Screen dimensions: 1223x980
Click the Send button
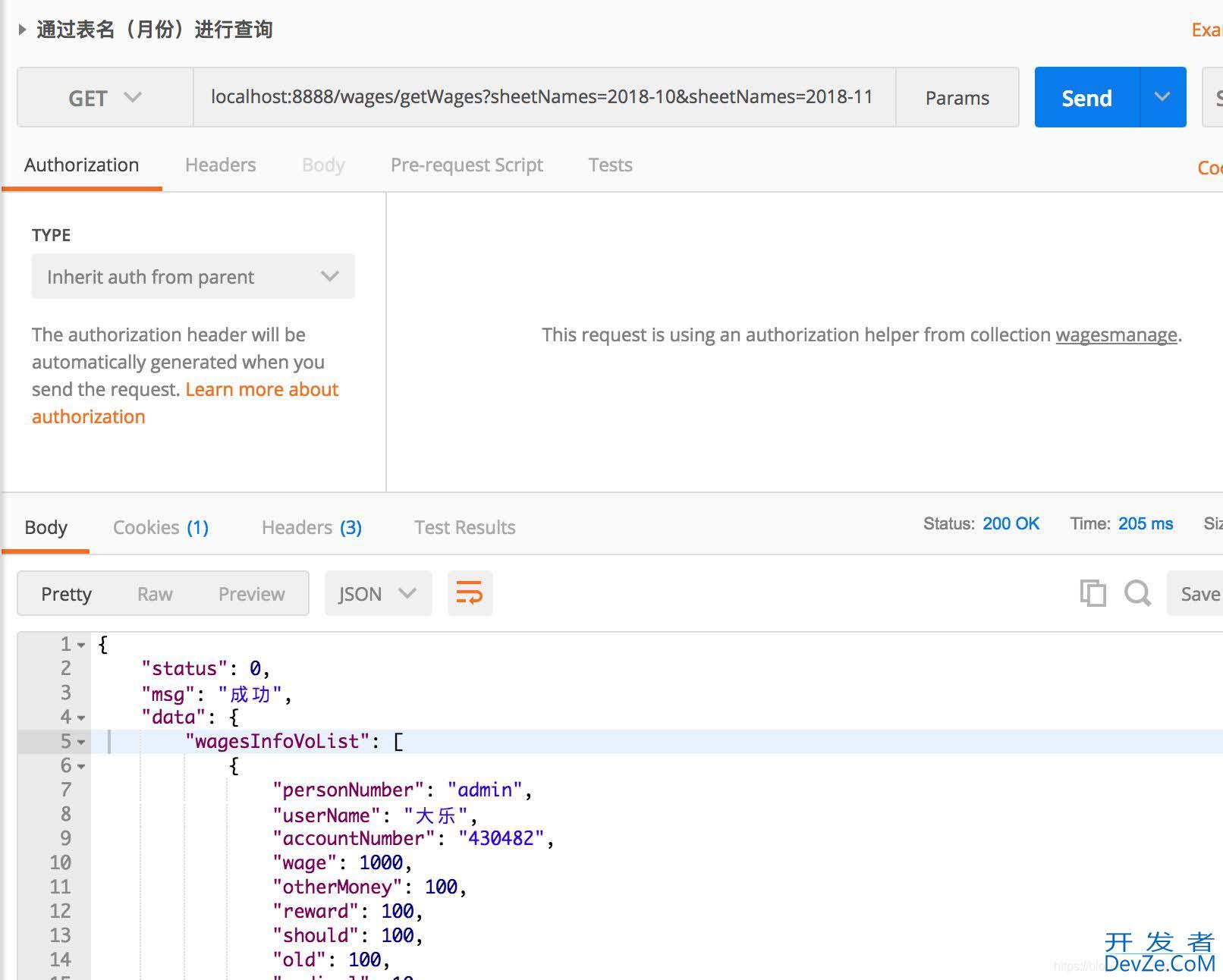[x=1086, y=98]
